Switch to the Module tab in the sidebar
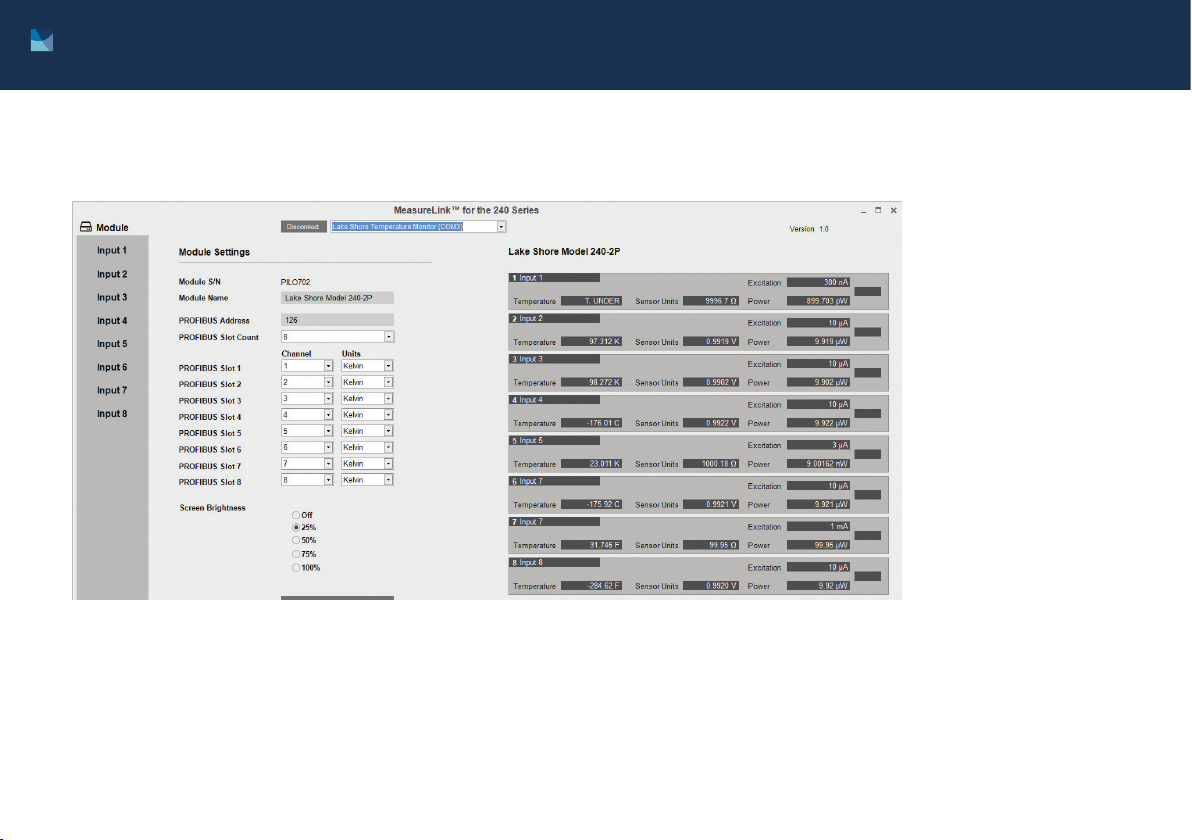This screenshot has width=1192, height=840. [112, 227]
